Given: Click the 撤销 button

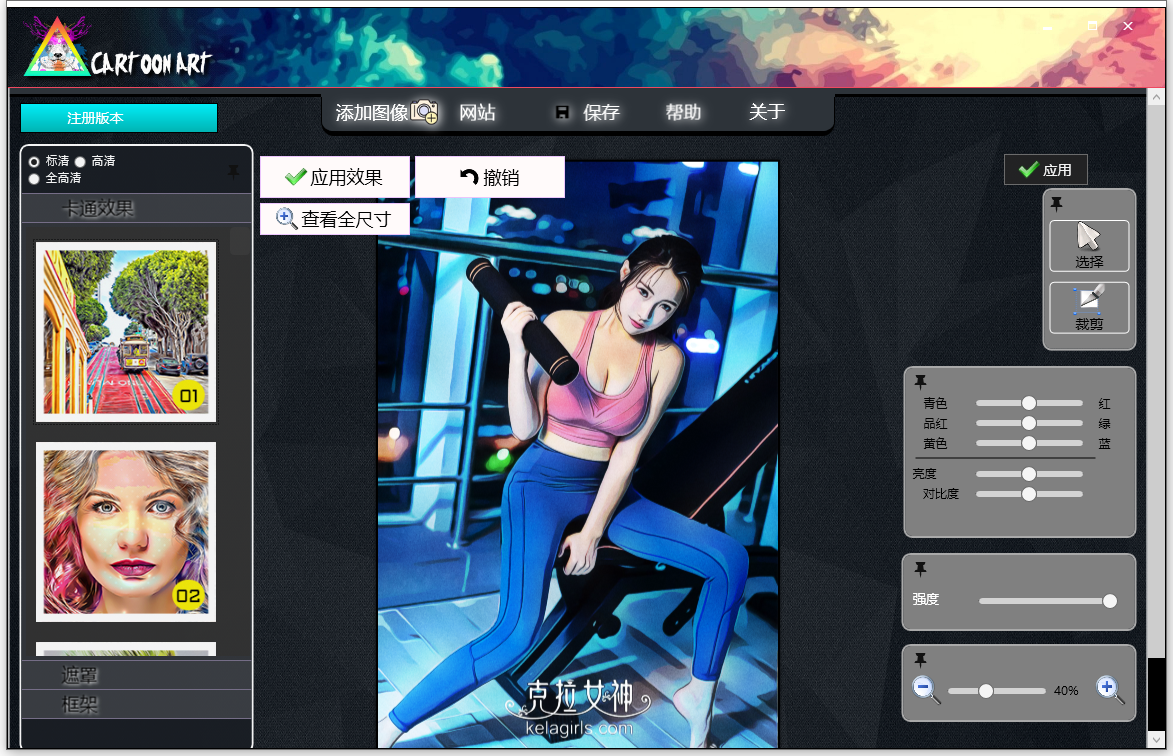Looking at the screenshot, I should (x=490, y=176).
